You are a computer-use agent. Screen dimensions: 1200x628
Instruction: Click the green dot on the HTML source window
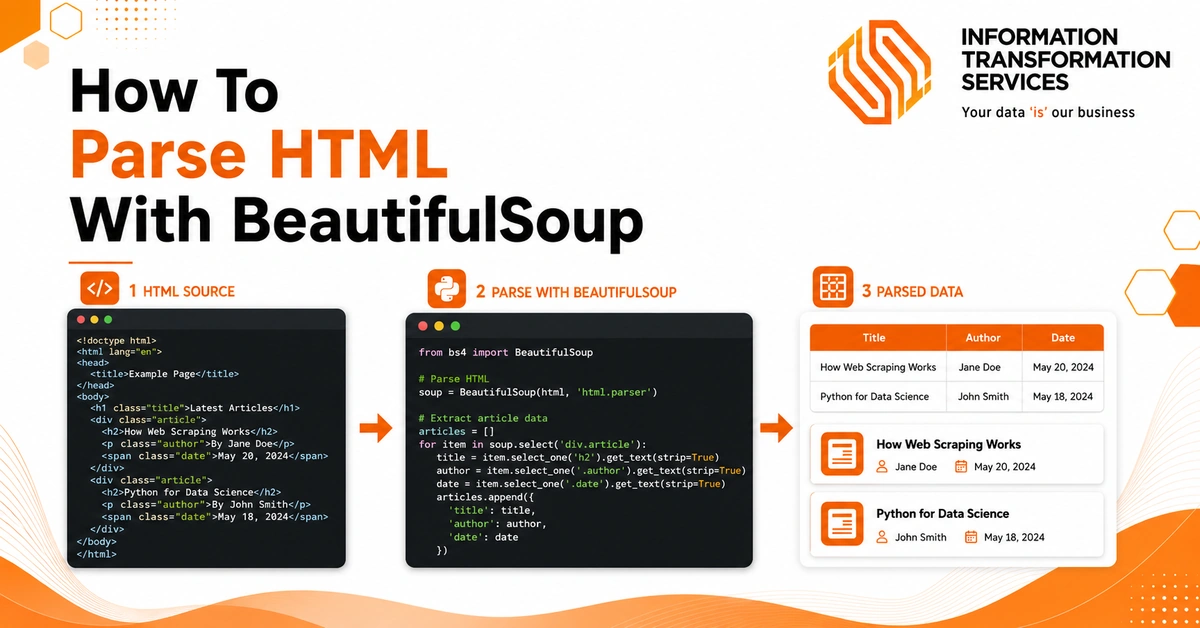tap(108, 320)
